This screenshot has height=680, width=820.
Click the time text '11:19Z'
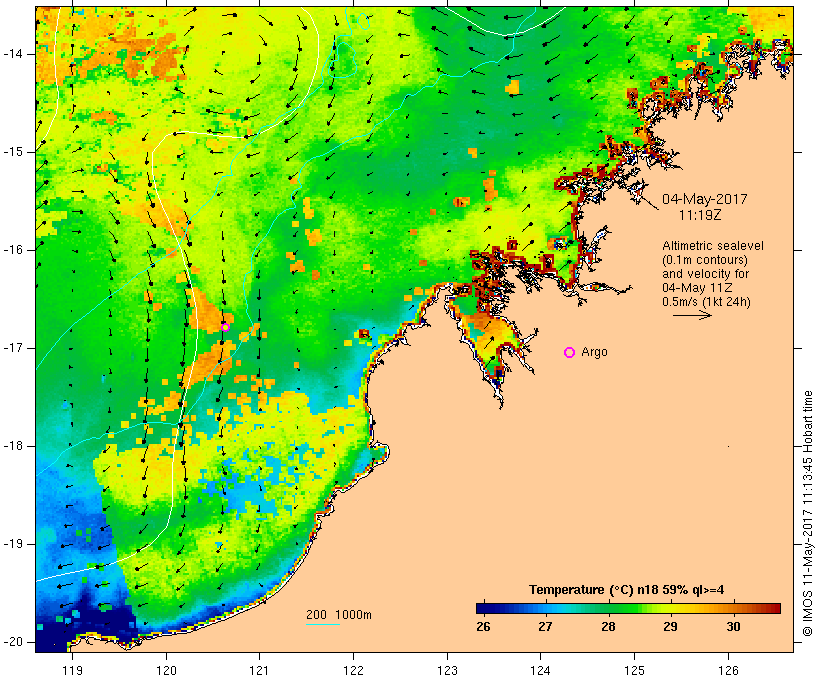tap(700, 215)
